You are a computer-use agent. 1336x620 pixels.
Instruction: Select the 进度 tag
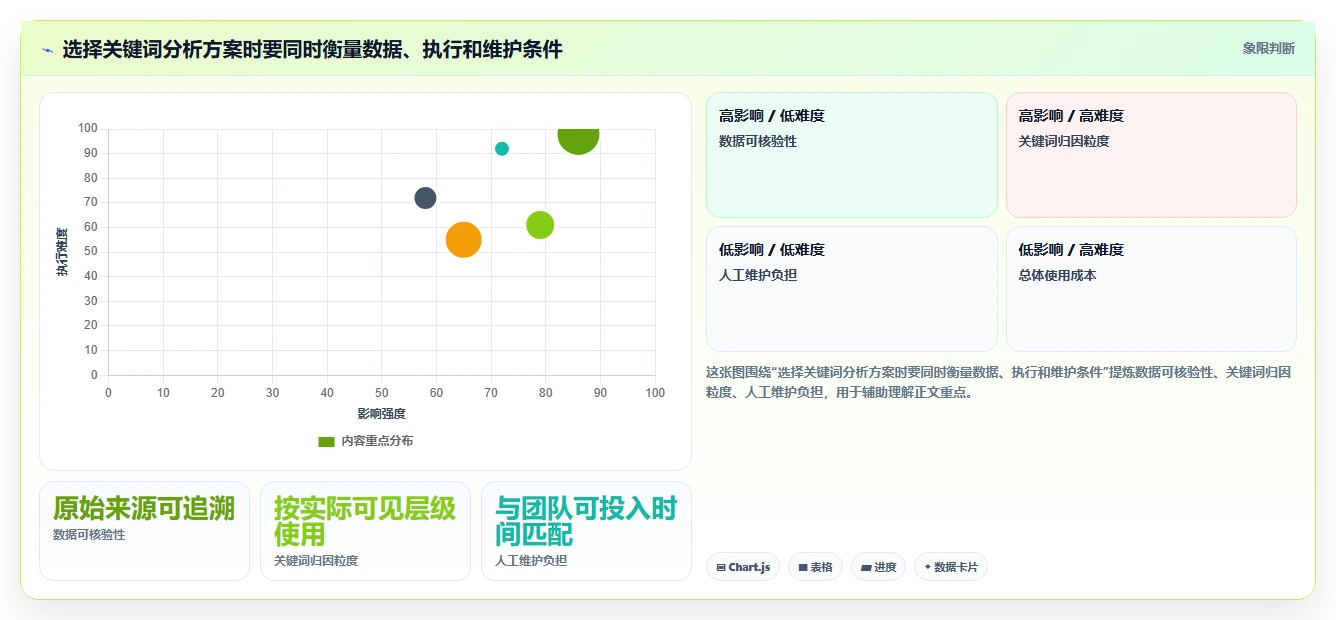(878, 567)
